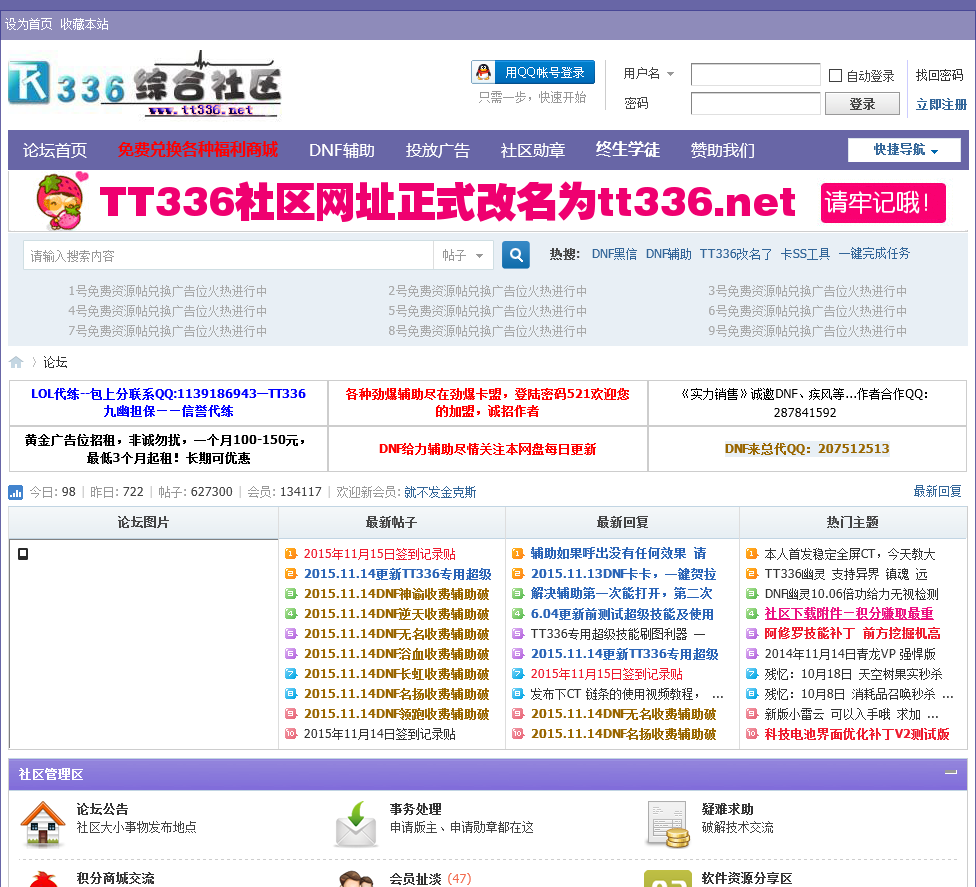Collapse the 社区管理区 section
Viewport: 976px width, 887px height.
tap(950, 772)
